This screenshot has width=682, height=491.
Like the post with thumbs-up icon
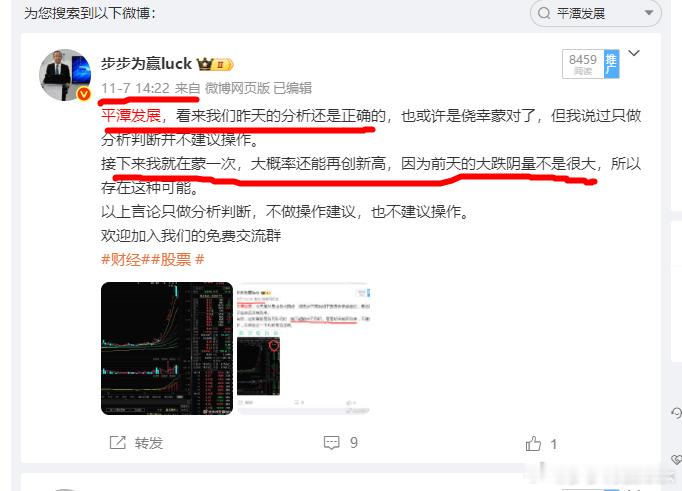(533, 444)
